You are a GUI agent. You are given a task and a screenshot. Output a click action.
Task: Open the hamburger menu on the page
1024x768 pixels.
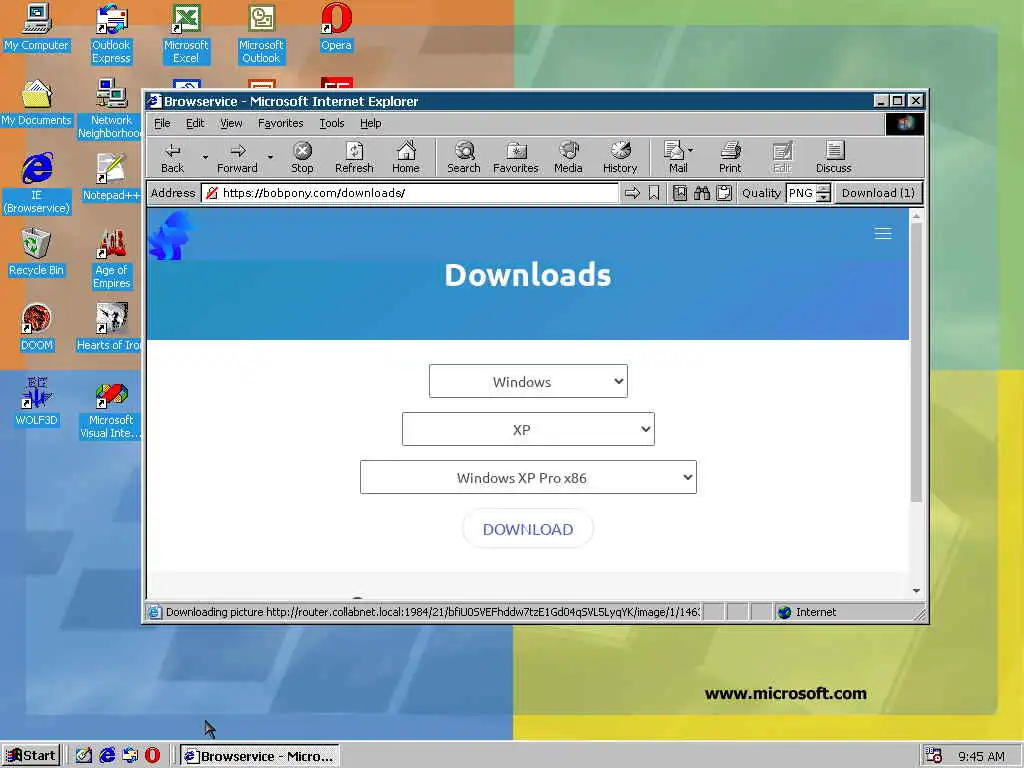(x=883, y=233)
